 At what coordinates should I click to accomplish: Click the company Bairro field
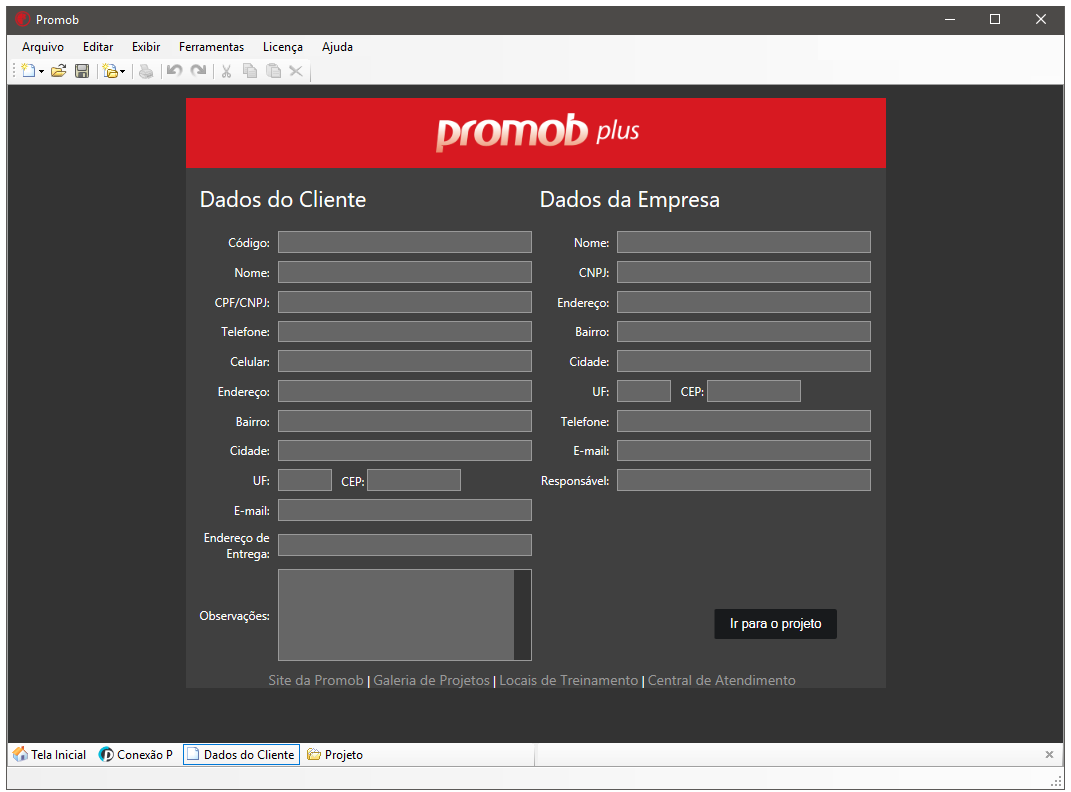click(x=744, y=332)
